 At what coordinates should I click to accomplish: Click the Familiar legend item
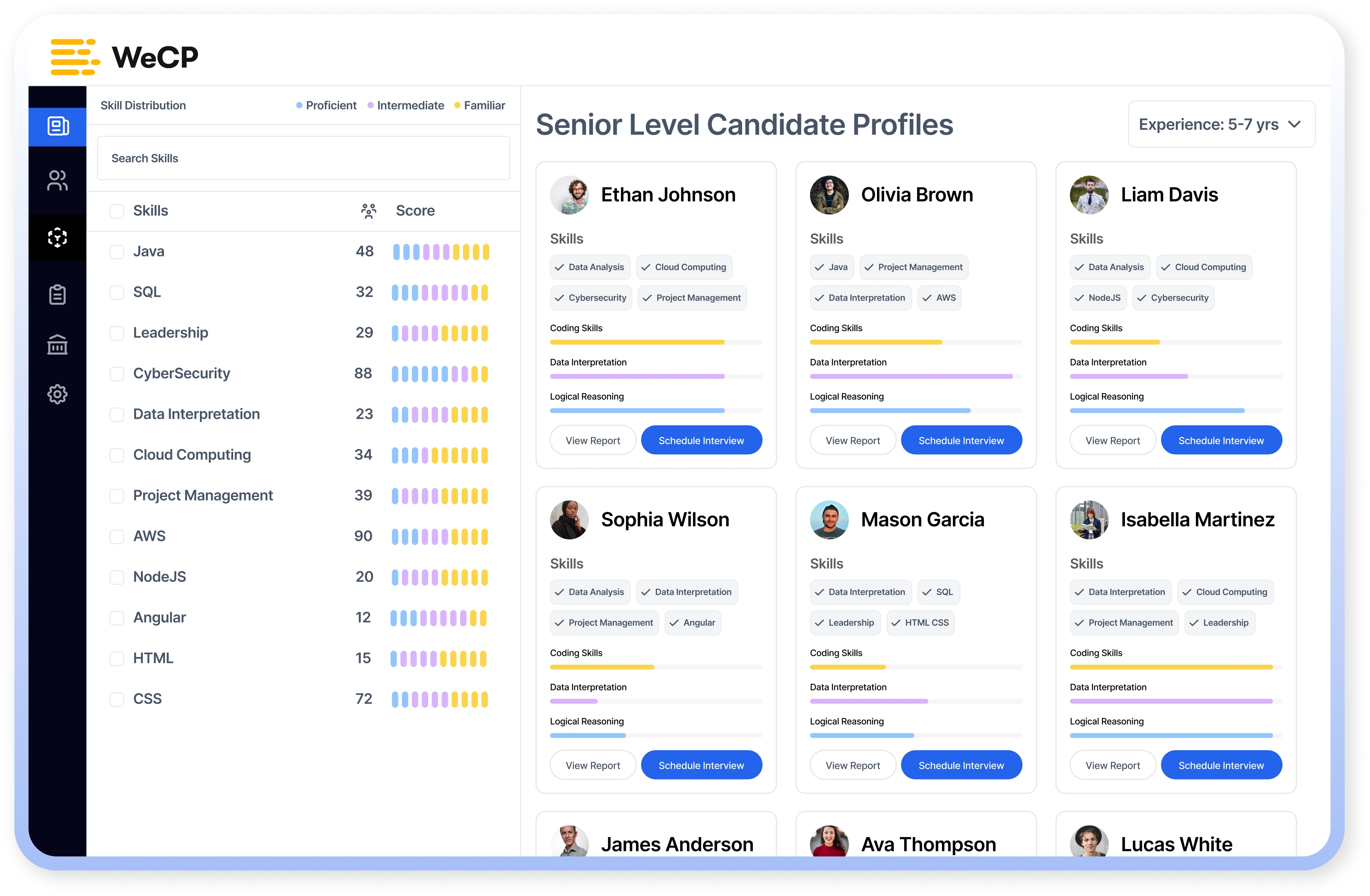(x=480, y=105)
